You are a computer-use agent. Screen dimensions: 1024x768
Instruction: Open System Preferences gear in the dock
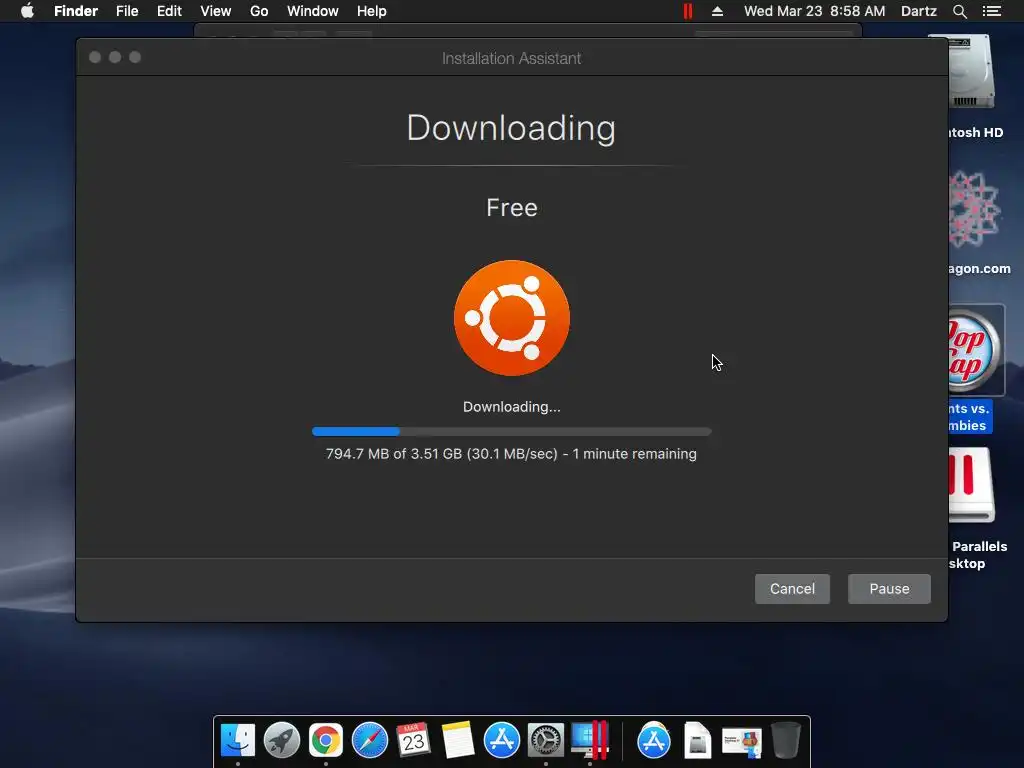pos(545,740)
